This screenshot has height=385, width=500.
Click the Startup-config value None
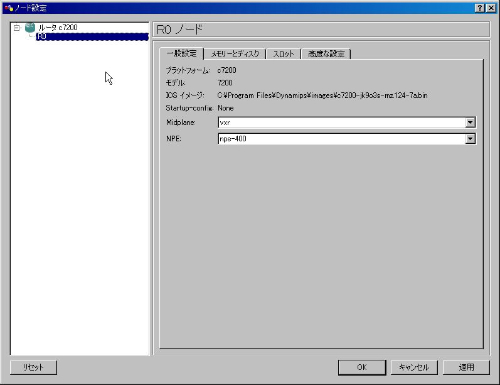225,108
